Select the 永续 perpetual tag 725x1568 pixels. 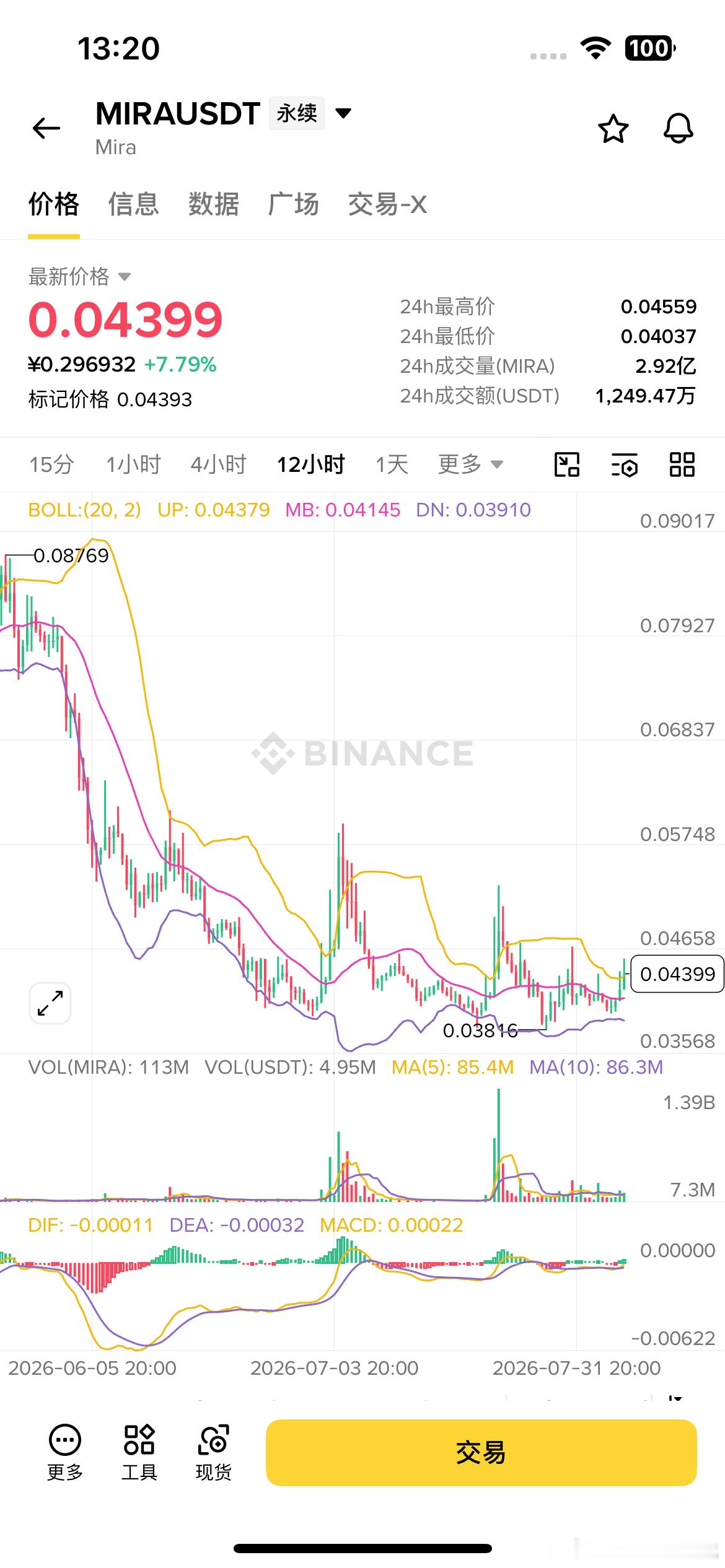pos(297,113)
